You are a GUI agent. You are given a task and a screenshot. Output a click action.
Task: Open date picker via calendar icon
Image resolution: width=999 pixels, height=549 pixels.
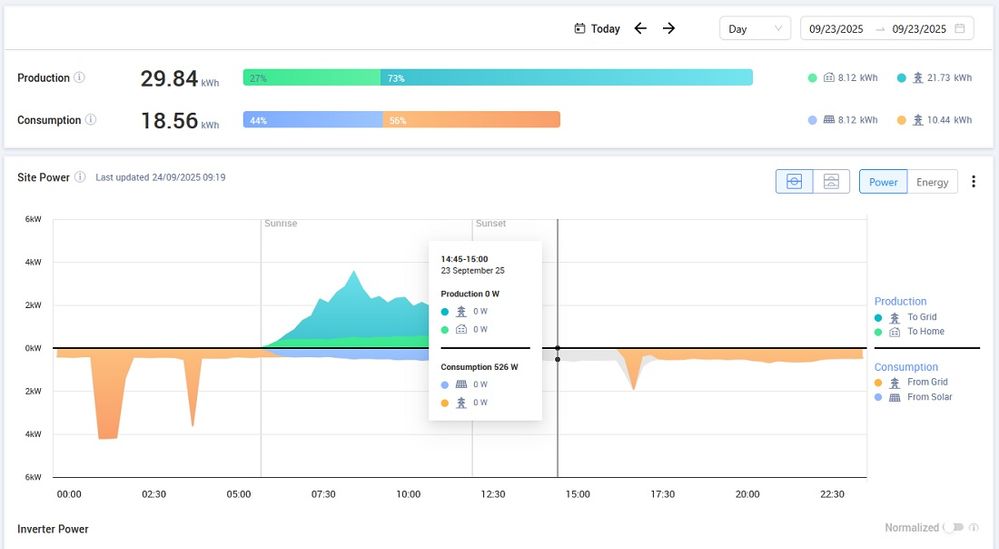coord(960,29)
